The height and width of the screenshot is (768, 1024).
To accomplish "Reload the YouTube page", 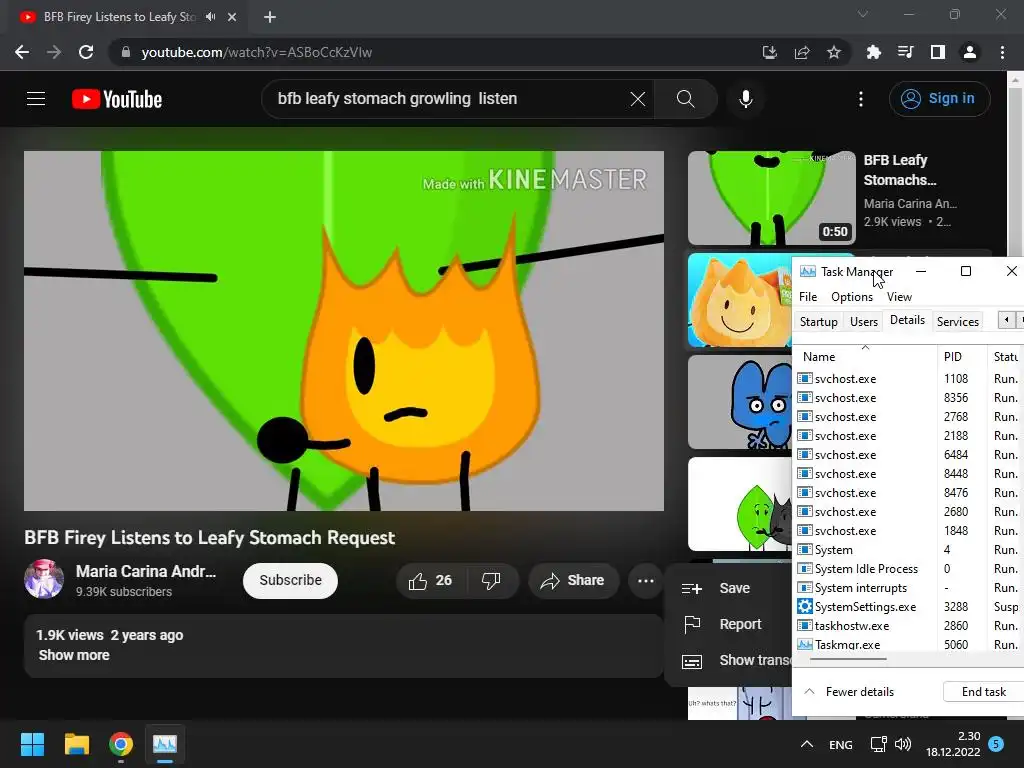I will [x=86, y=52].
